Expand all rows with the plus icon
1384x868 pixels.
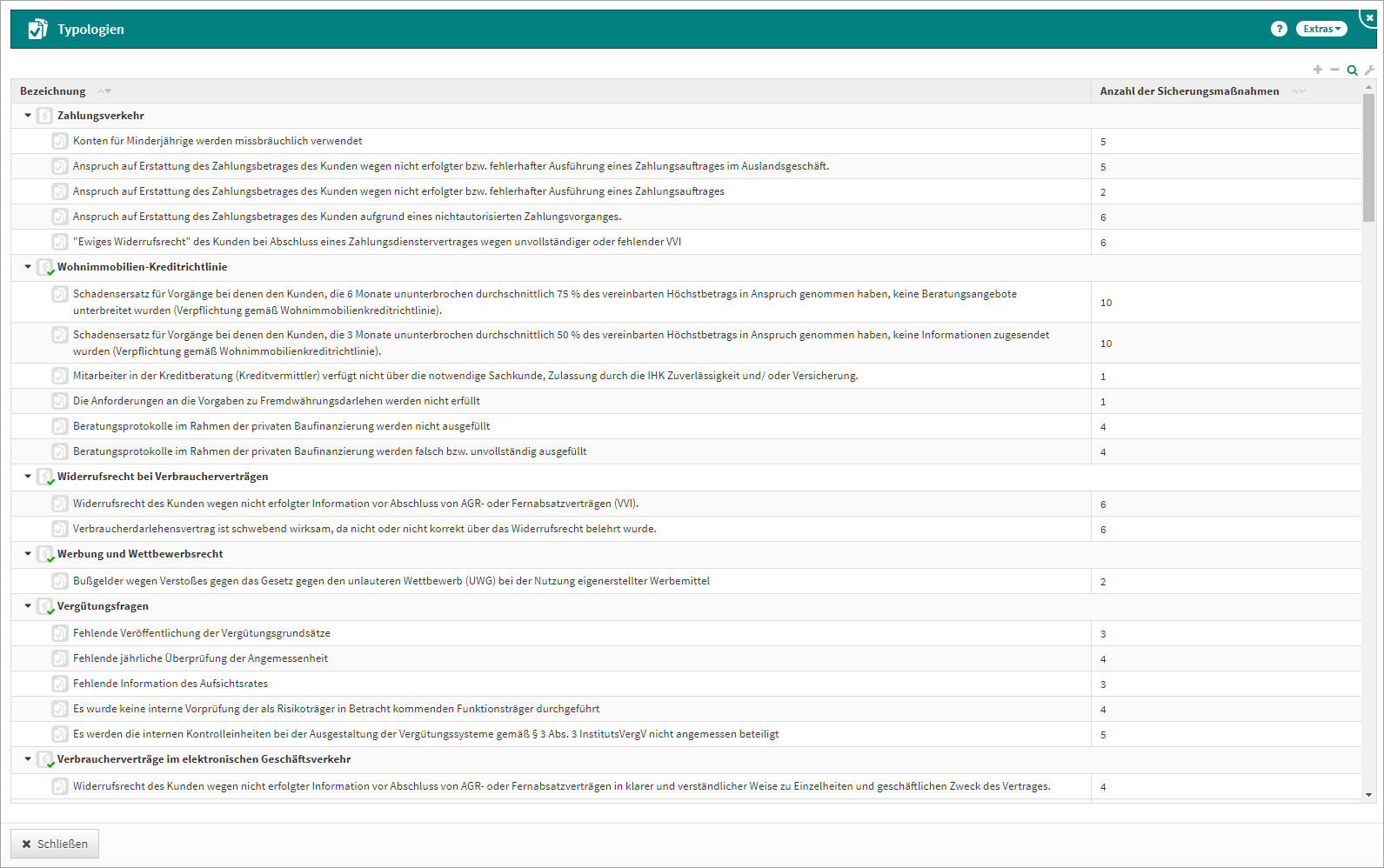click(x=1318, y=70)
